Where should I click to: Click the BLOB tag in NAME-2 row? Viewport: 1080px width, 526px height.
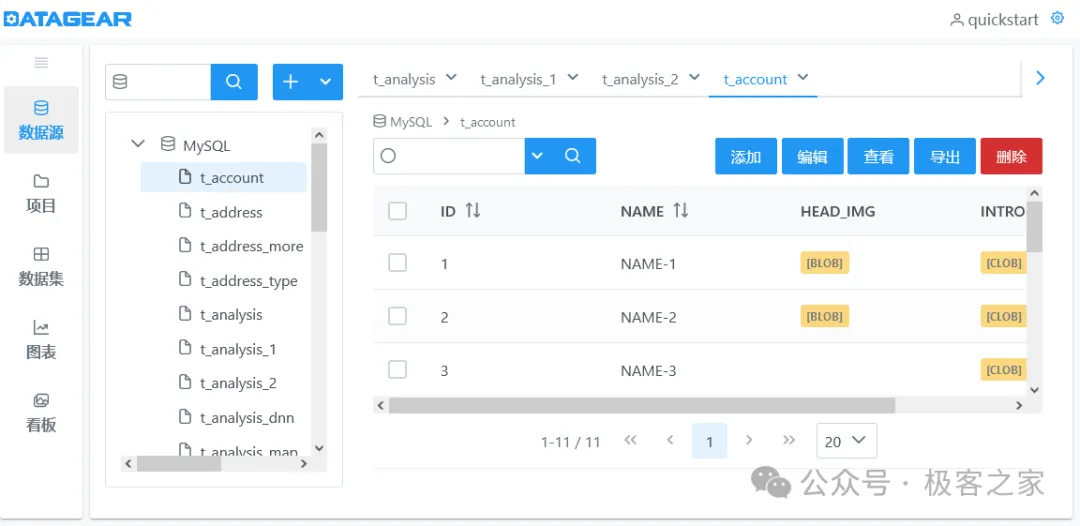pos(824,317)
